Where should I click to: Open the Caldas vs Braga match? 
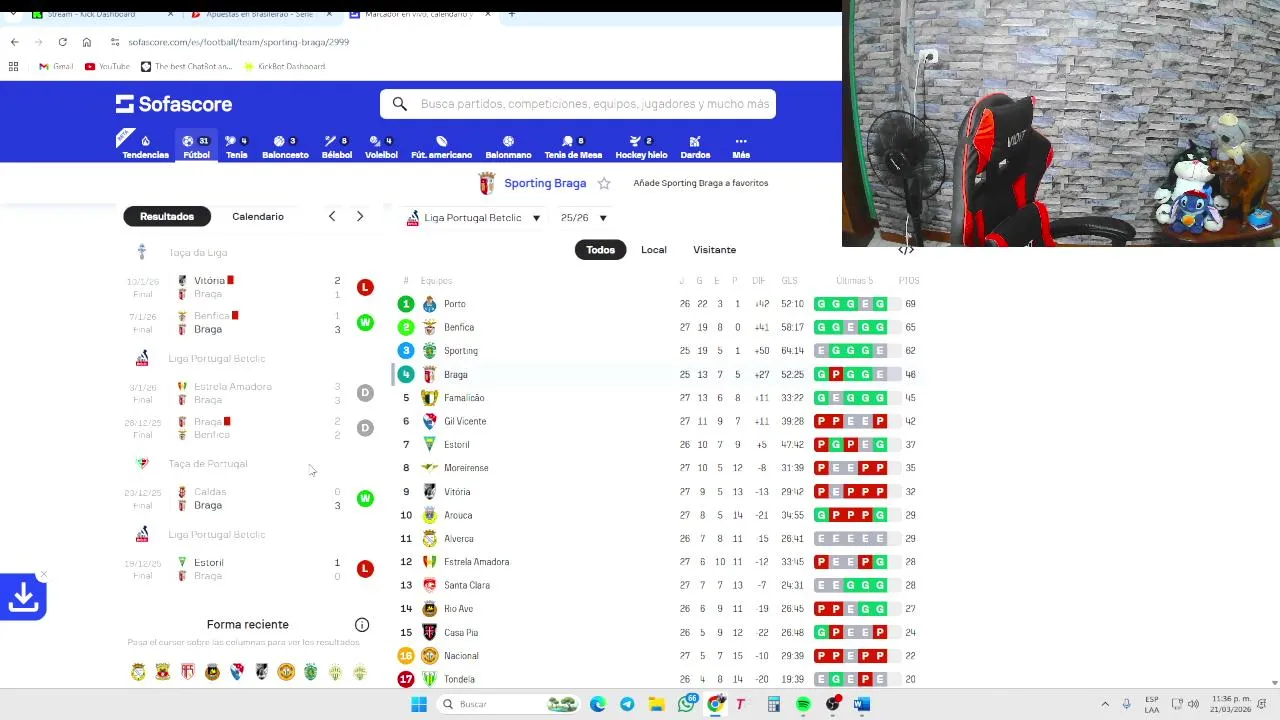click(250, 498)
